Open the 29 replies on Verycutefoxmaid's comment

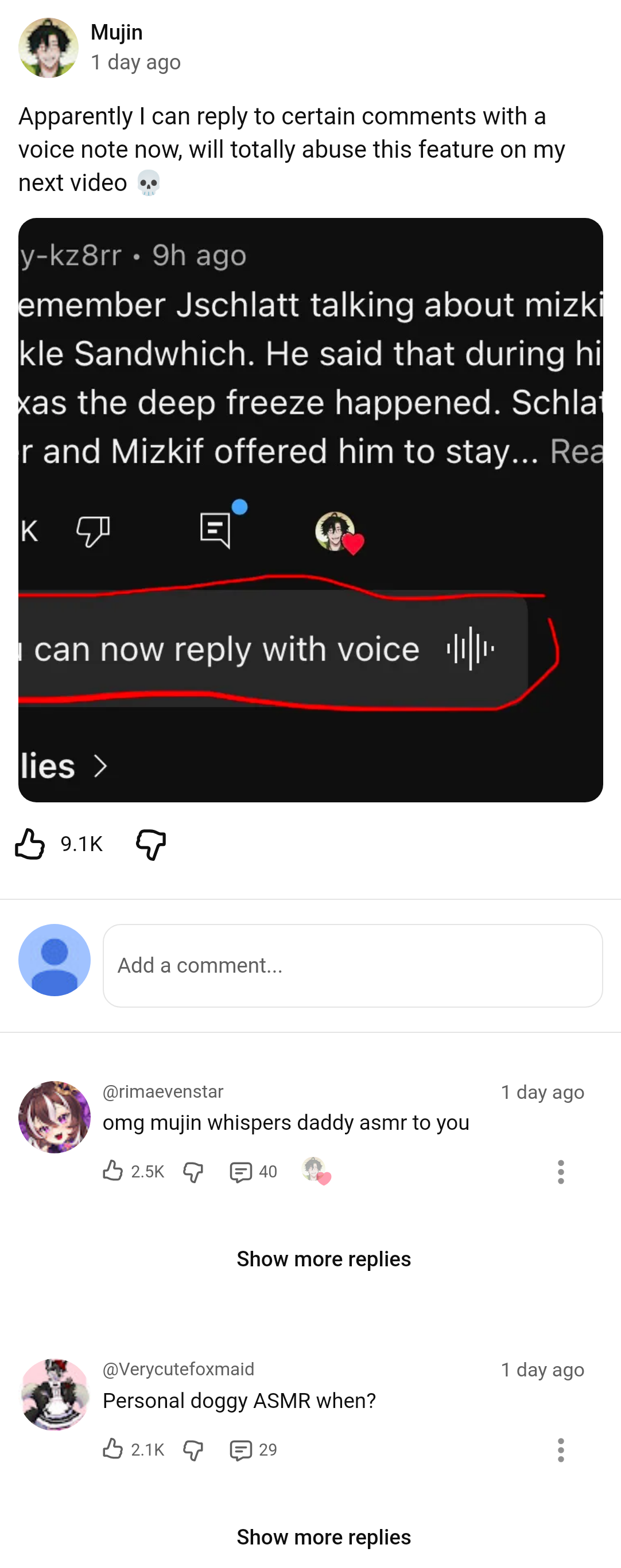[253, 1450]
